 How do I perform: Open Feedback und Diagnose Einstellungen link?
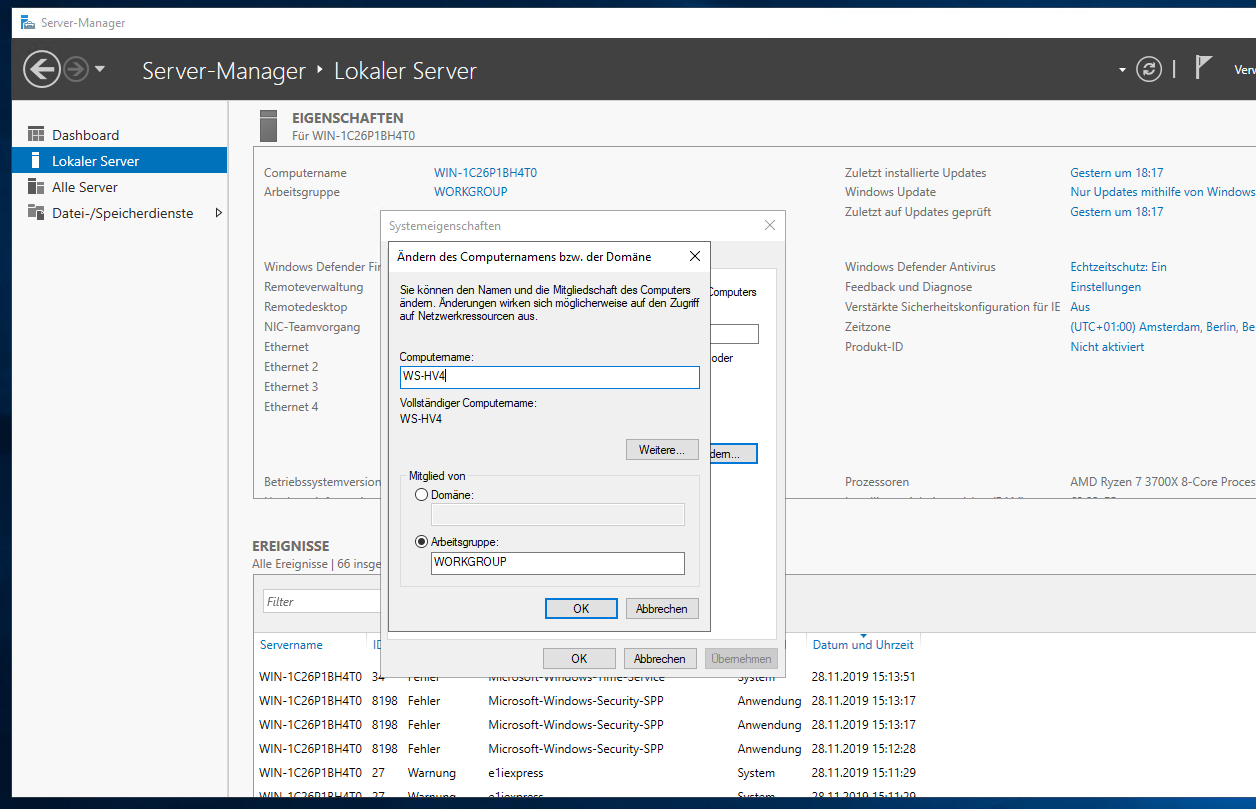point(1105,287)
